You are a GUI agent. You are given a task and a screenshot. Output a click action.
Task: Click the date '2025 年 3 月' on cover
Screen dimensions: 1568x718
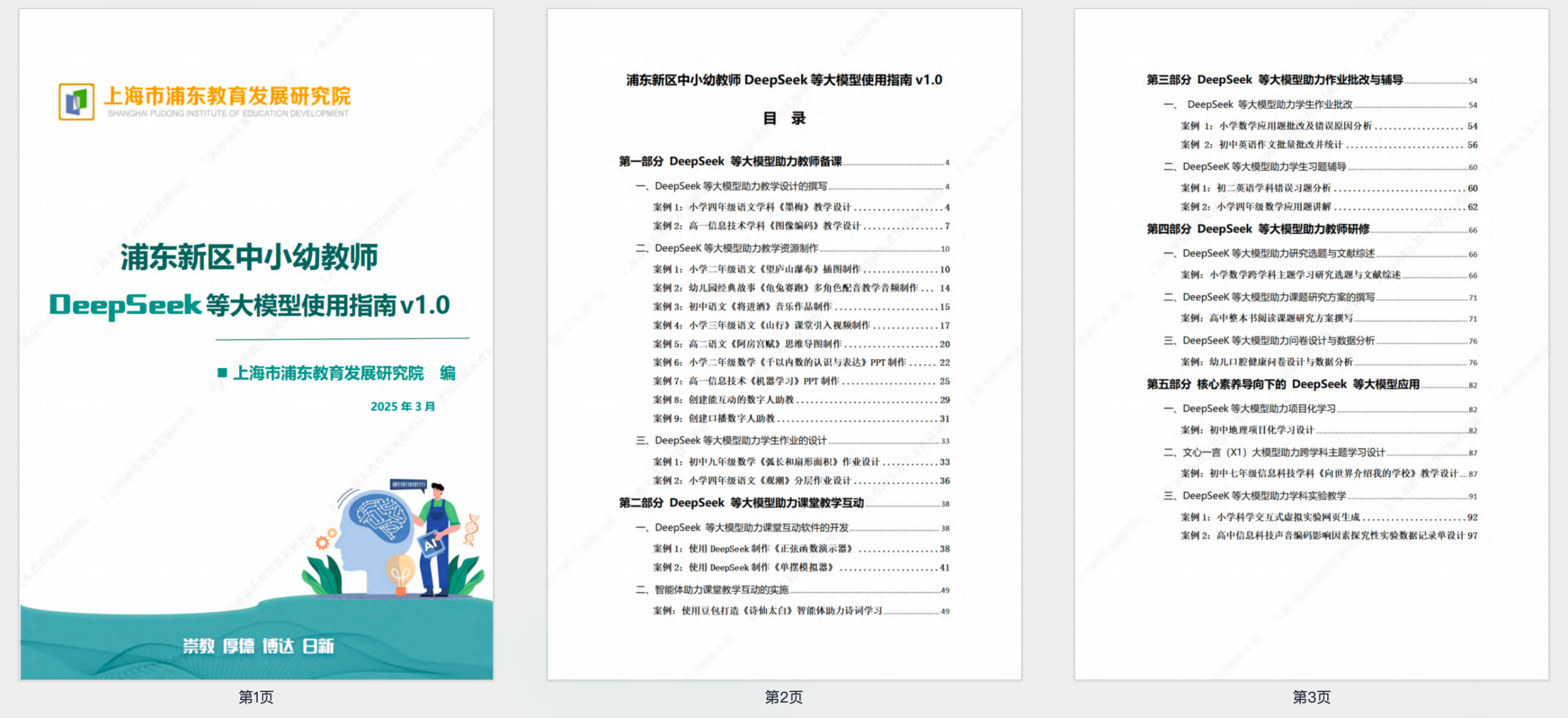[403, 406]
